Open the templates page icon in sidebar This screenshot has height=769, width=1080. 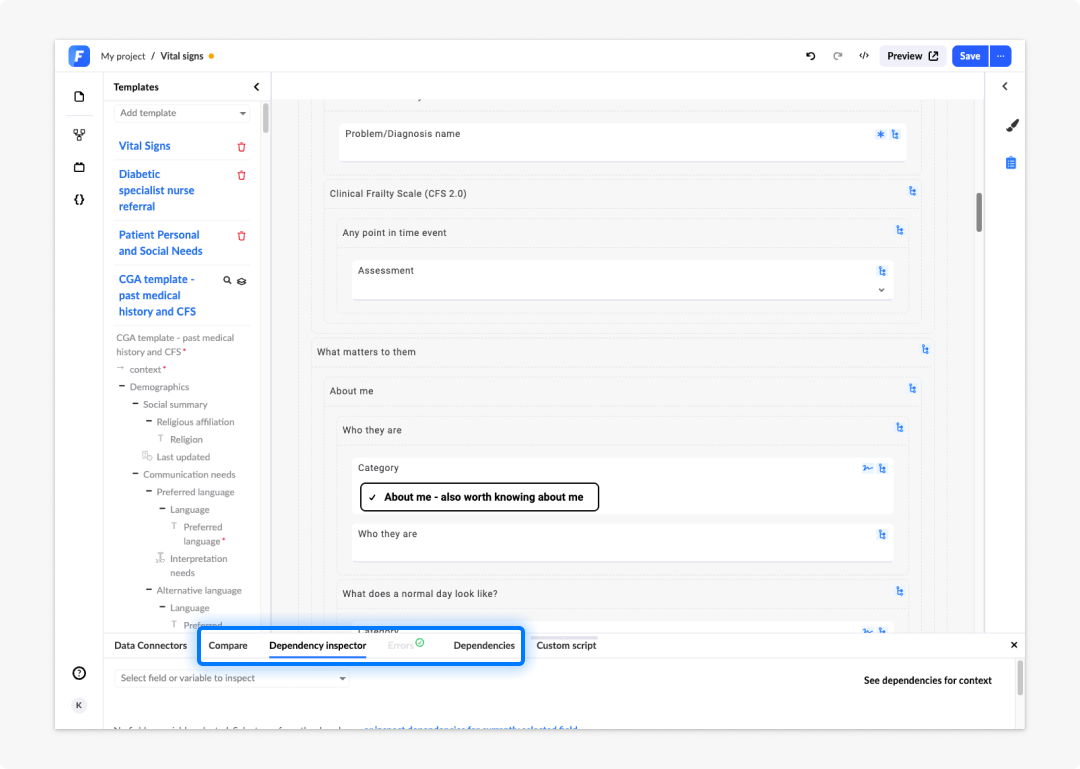79,96
